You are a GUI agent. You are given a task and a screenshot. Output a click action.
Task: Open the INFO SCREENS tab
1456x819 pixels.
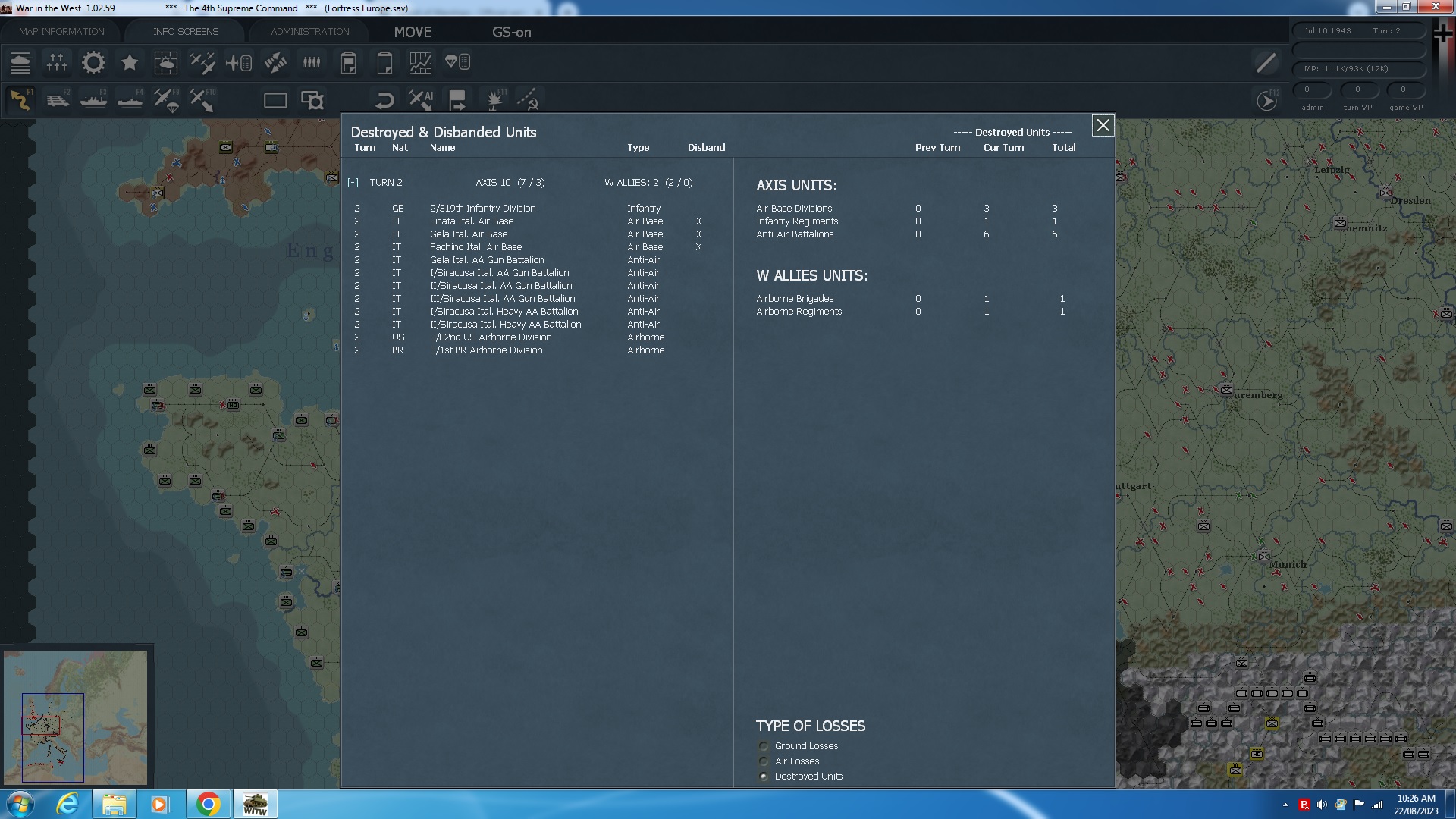coord(186,32)
